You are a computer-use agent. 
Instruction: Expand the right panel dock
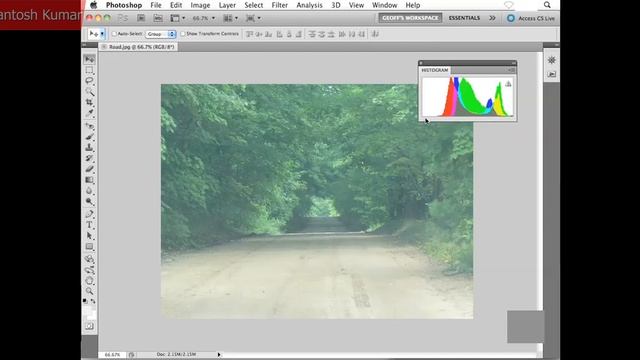556,45
